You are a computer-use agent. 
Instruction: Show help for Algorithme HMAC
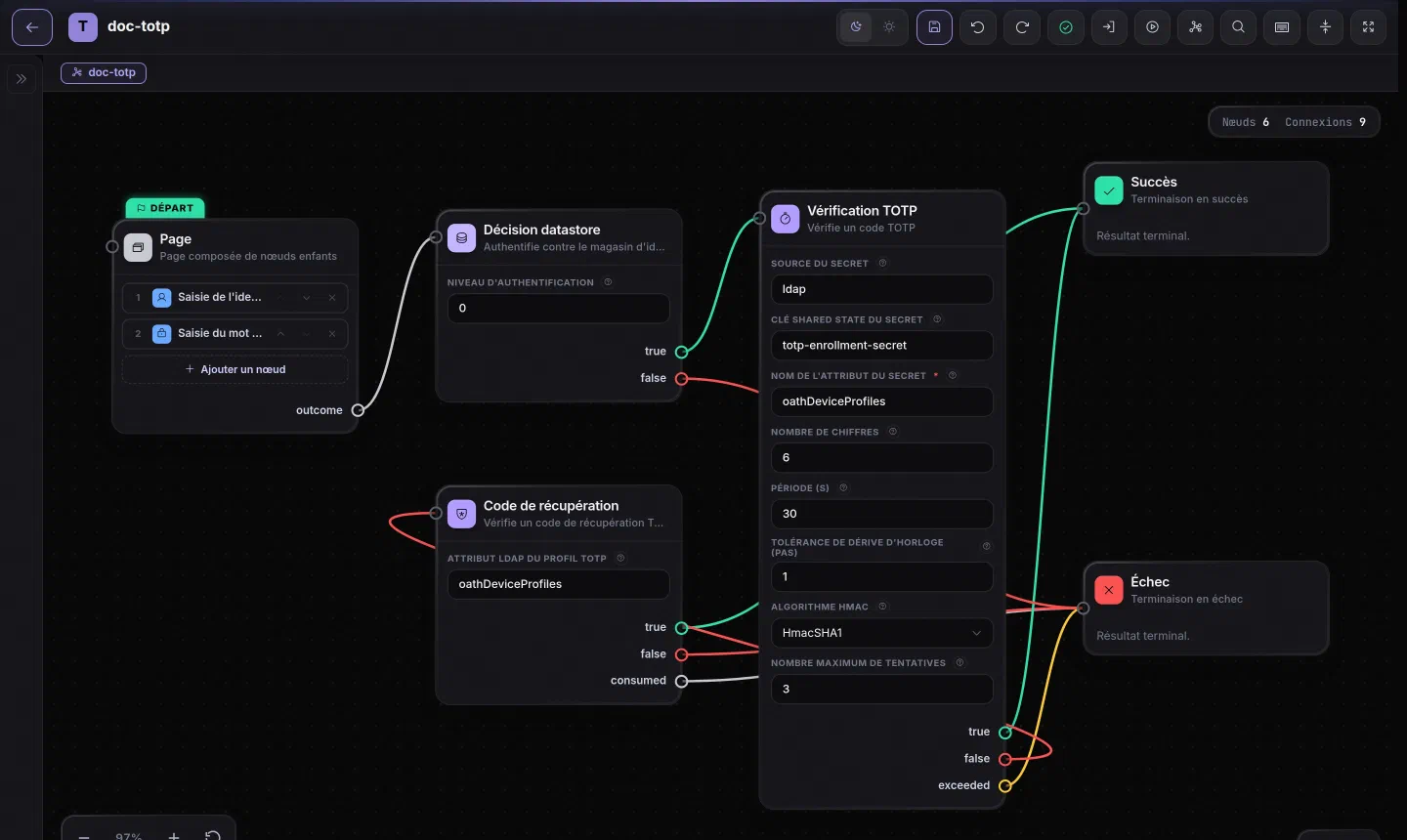click(882, 607)
